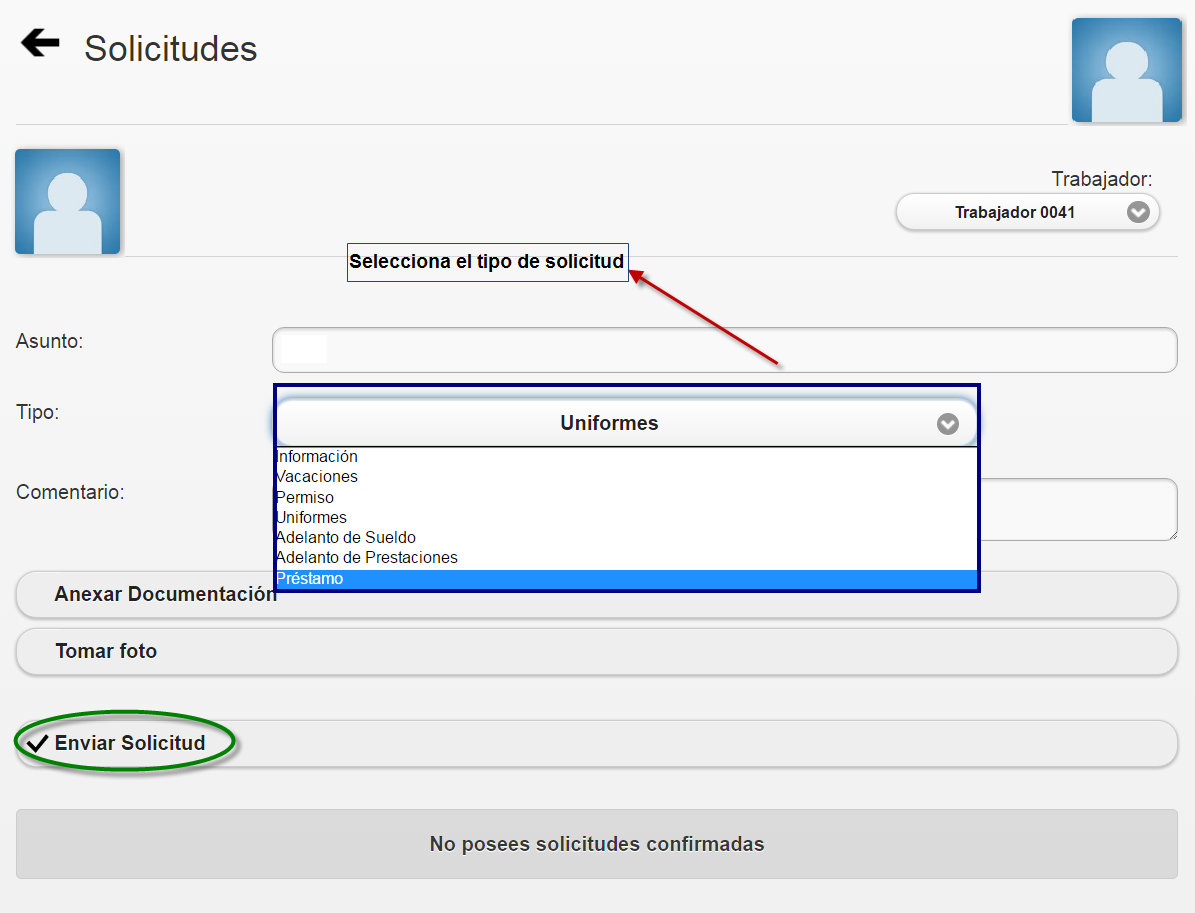Switch to Información option in the list
This screenshot has height=913, width=1195.
(x=317, y=457)
